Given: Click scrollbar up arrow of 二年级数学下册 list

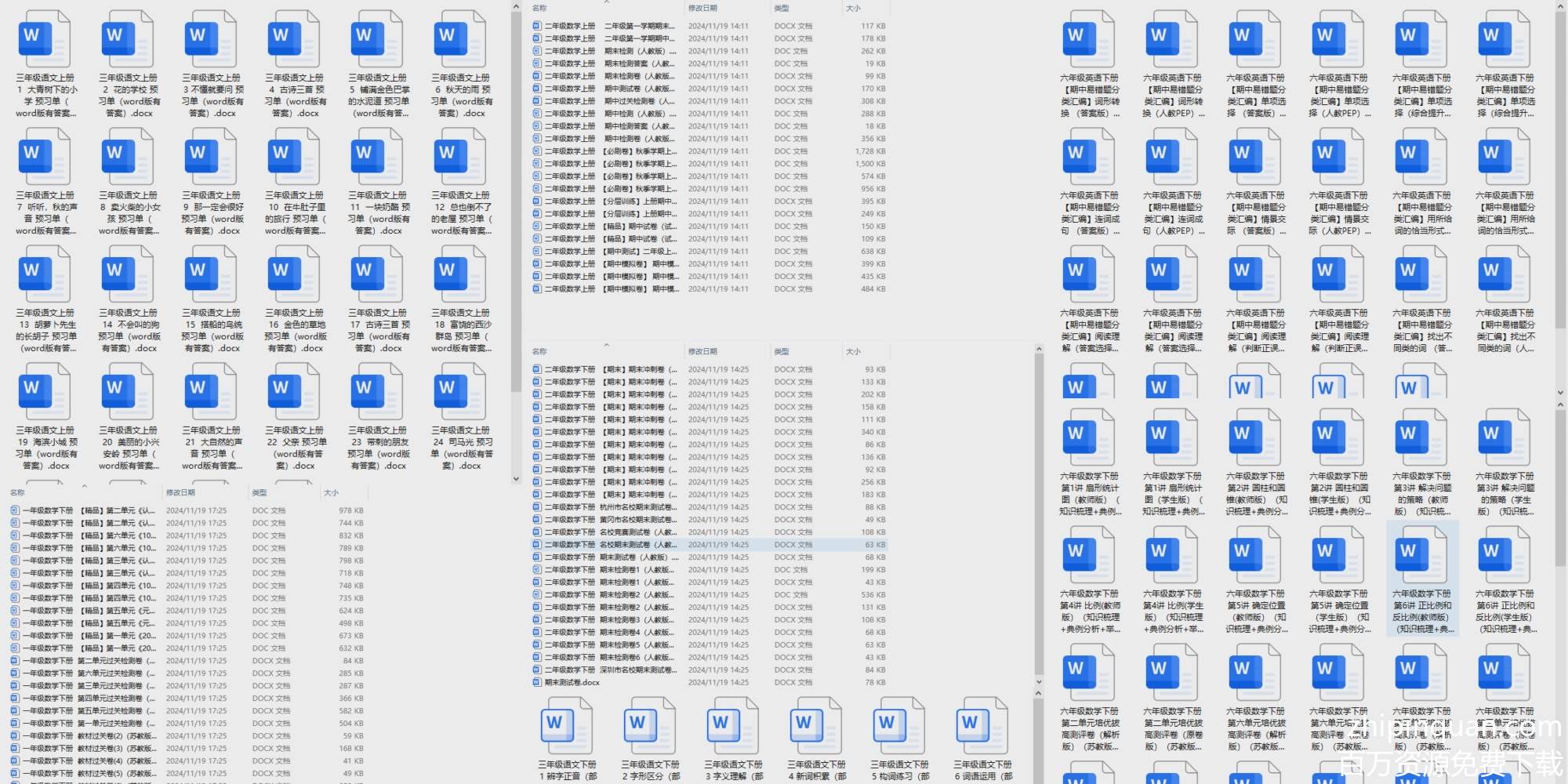Looking at the screenshot, I should 1039,349.
